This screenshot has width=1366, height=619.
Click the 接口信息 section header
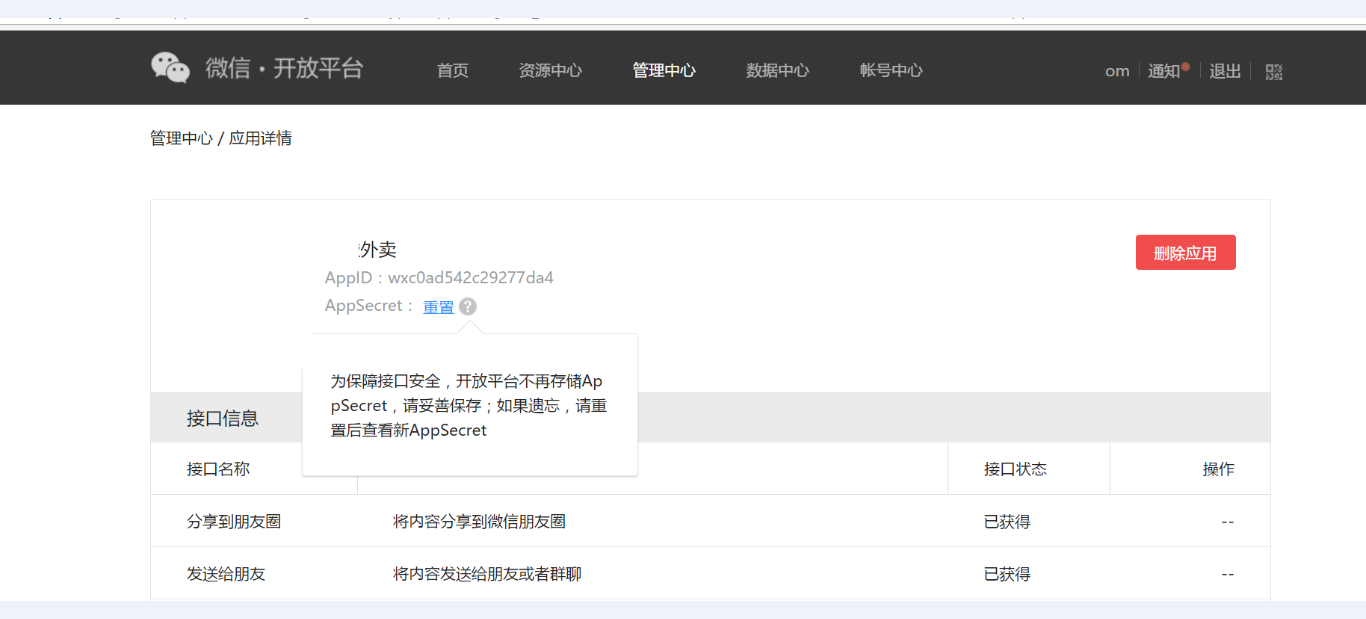point(223,418)
